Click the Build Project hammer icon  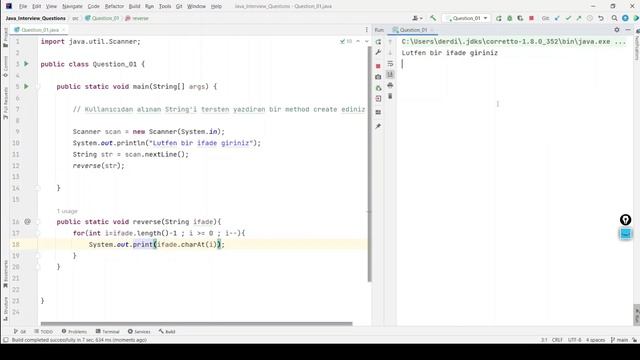pyautogui.click(x=433, y=18)
